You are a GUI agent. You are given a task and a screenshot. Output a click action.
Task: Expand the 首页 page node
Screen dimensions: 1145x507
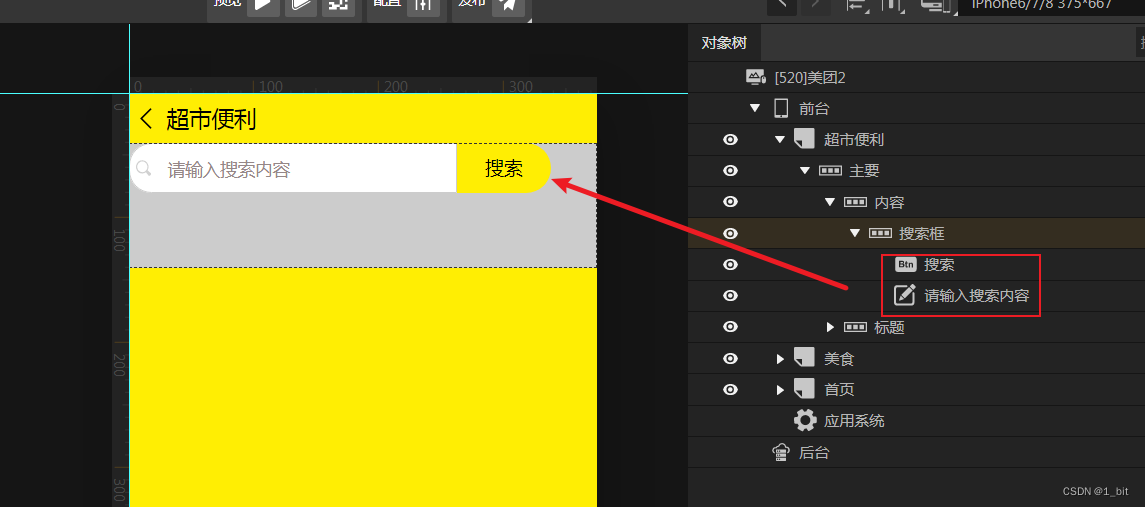tap(781, 389)
